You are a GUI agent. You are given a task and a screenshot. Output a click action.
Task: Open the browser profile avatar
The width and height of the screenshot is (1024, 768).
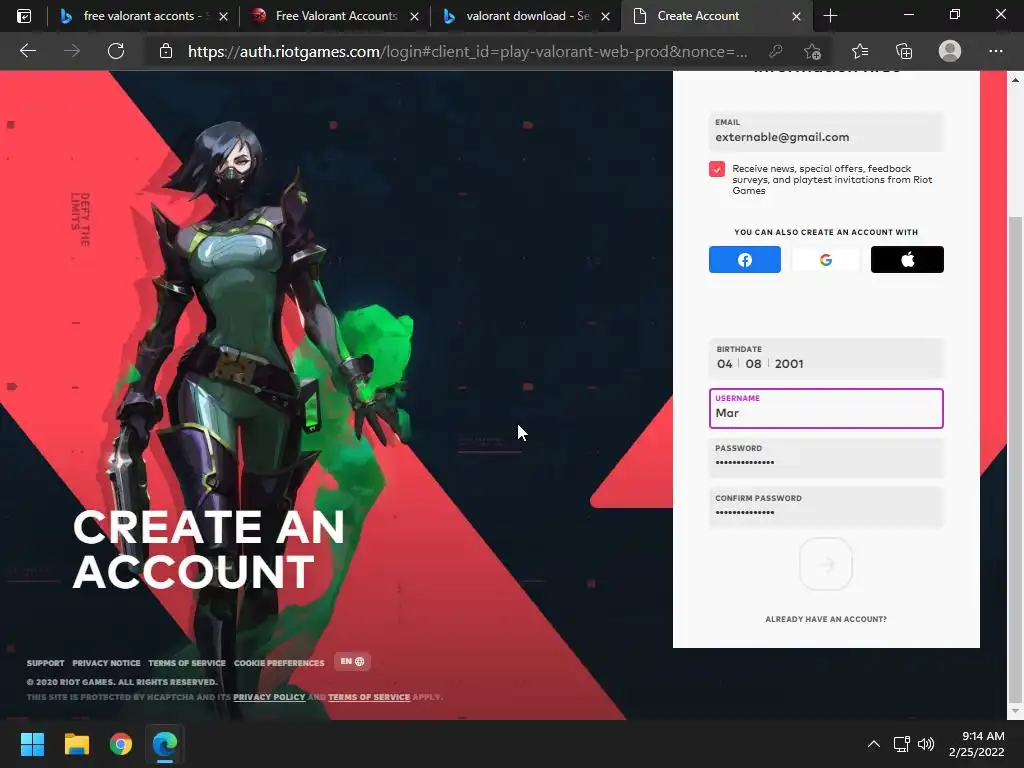pyautogui.click(x=950, y=51)
